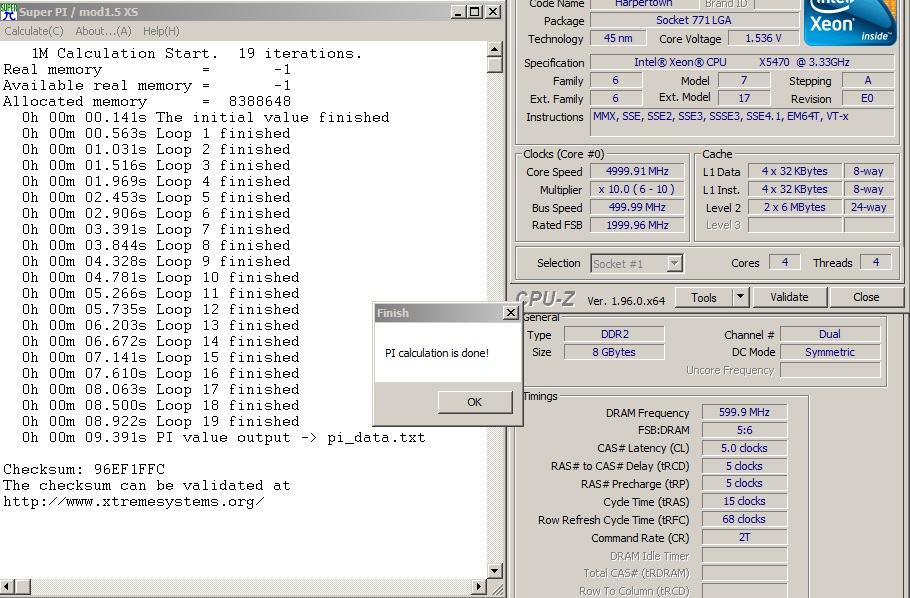Viewport: 910px width, 598px height.
Task: Maximize the Super PI window
Action: click(x=474, y=12)
